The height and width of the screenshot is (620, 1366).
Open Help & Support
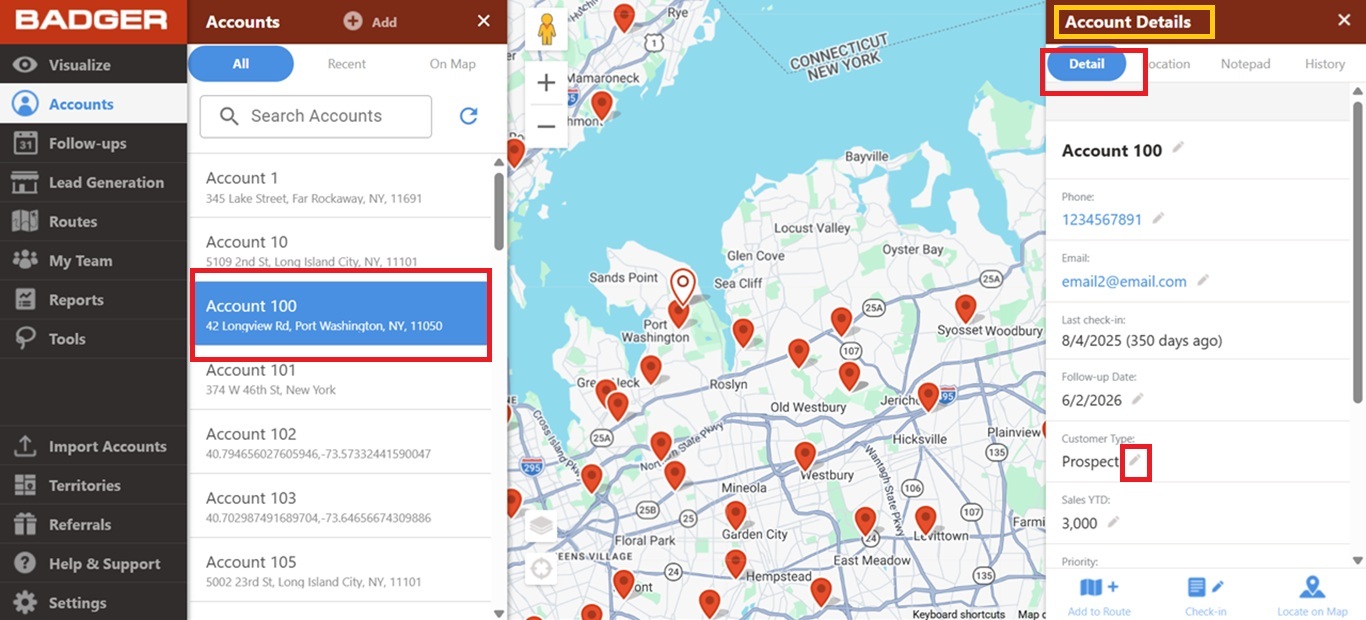tap(93, 563)
